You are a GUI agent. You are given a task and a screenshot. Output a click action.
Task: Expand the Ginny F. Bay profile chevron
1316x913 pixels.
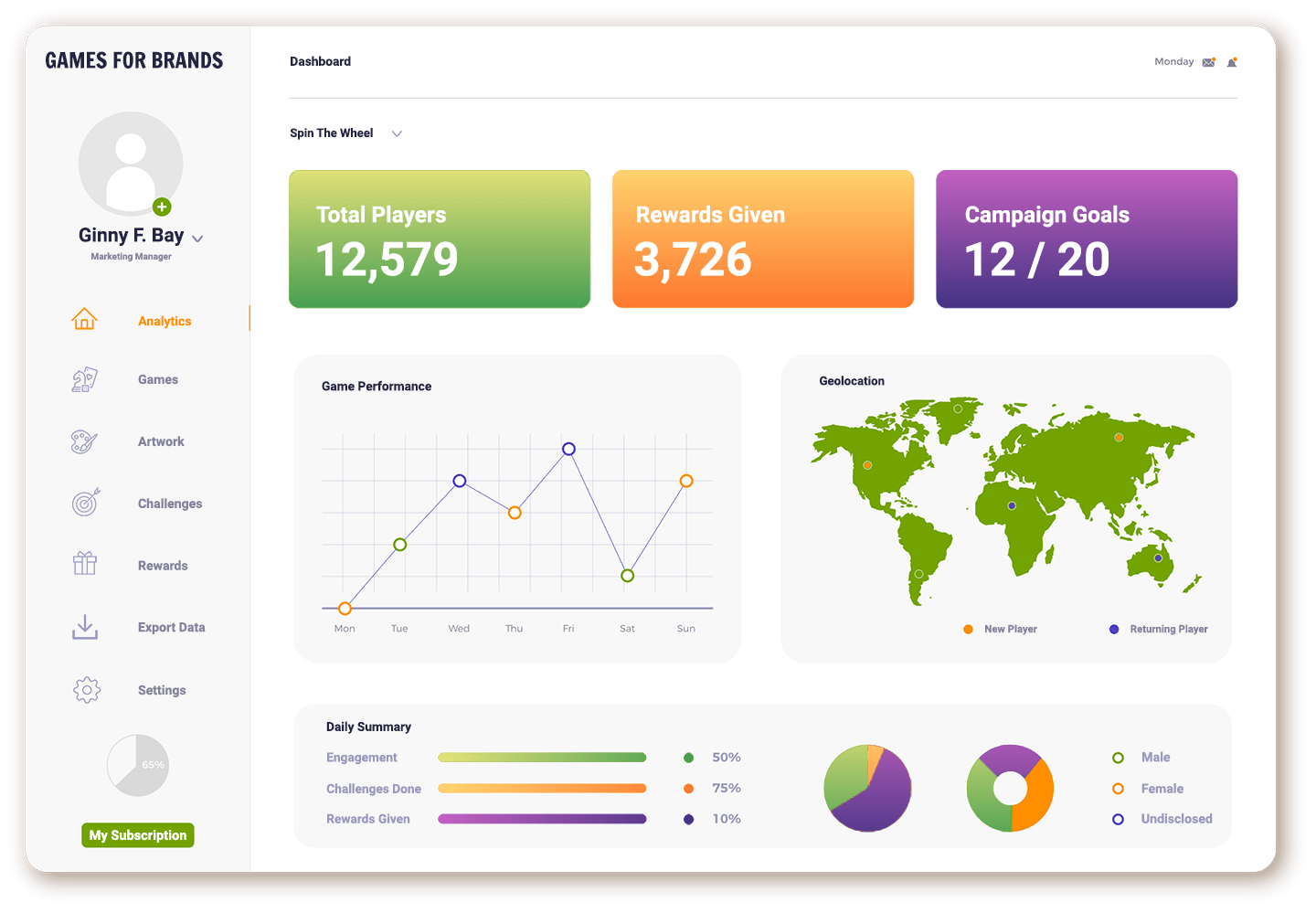point(197,239)
